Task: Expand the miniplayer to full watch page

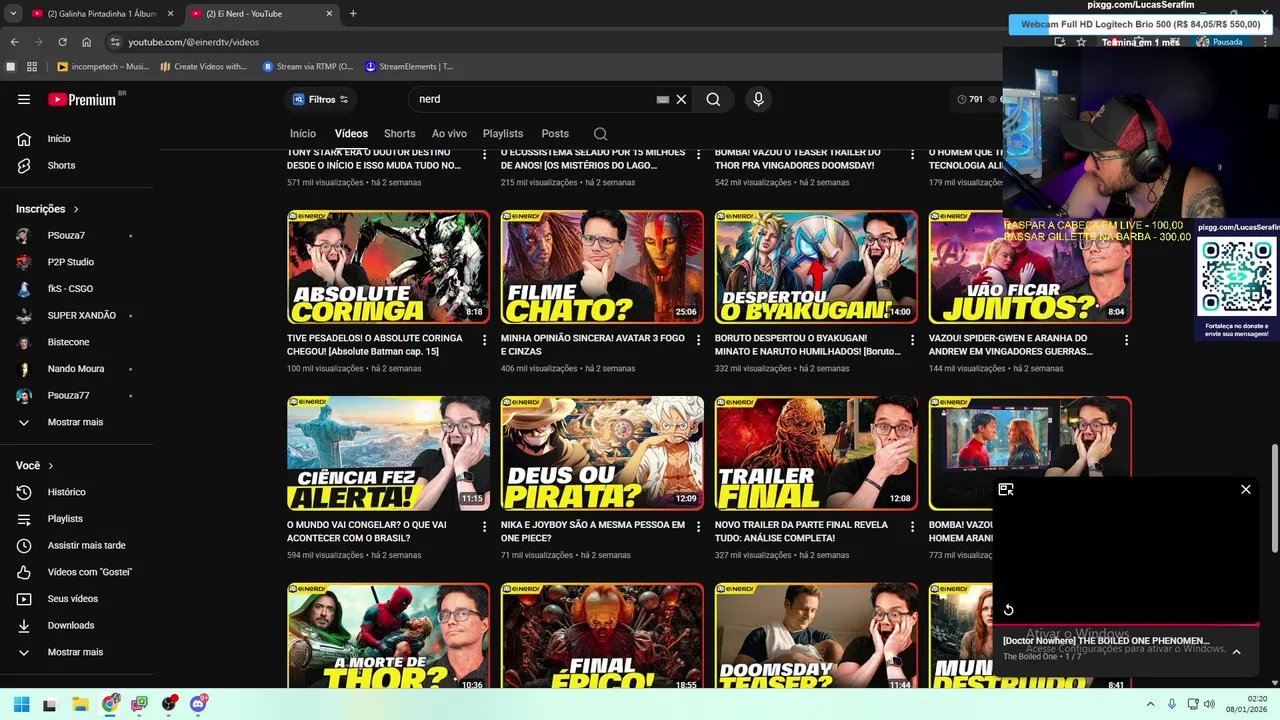Action: click(1006, 489)
